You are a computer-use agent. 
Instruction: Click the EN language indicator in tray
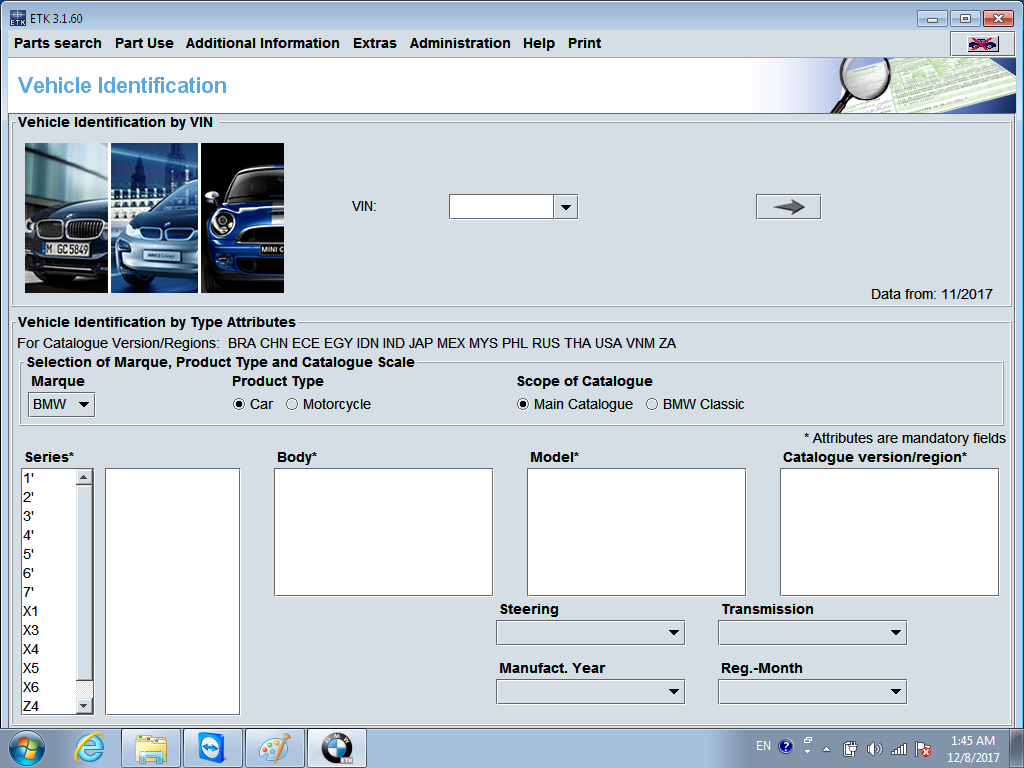pyautogui.click(x=763, y=746)
